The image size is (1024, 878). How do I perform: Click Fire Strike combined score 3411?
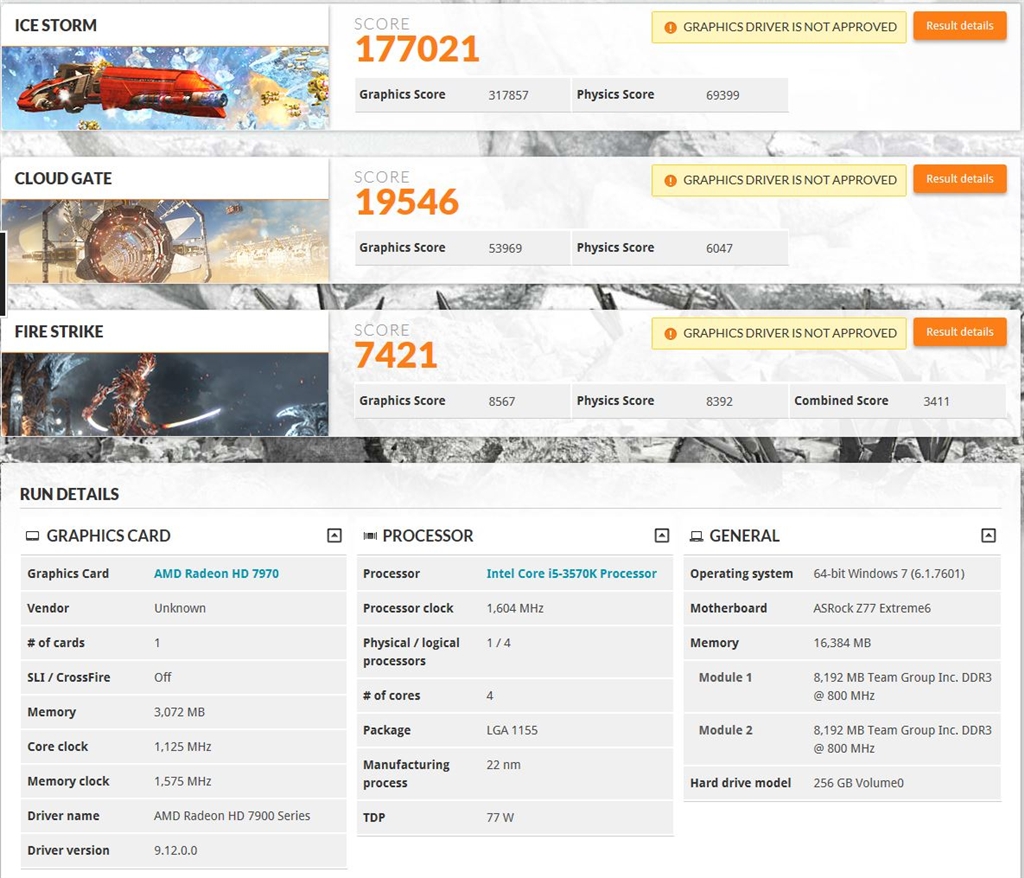pos(936,401)
